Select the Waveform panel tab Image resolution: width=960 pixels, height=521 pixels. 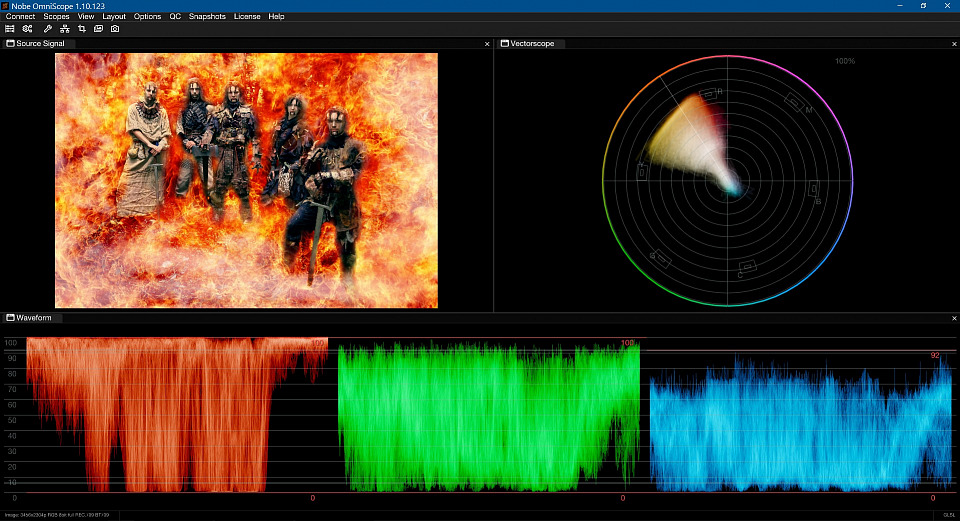pos(34,318)
